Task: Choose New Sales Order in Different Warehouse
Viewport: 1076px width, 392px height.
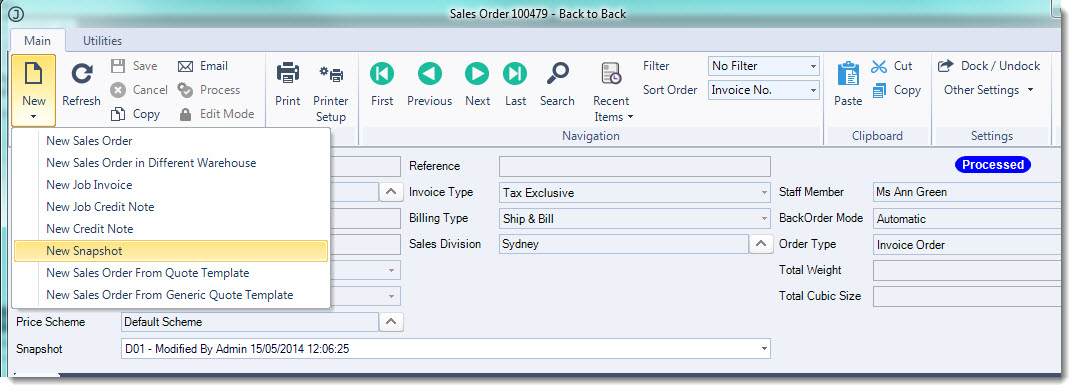Action: pos(171,163)
